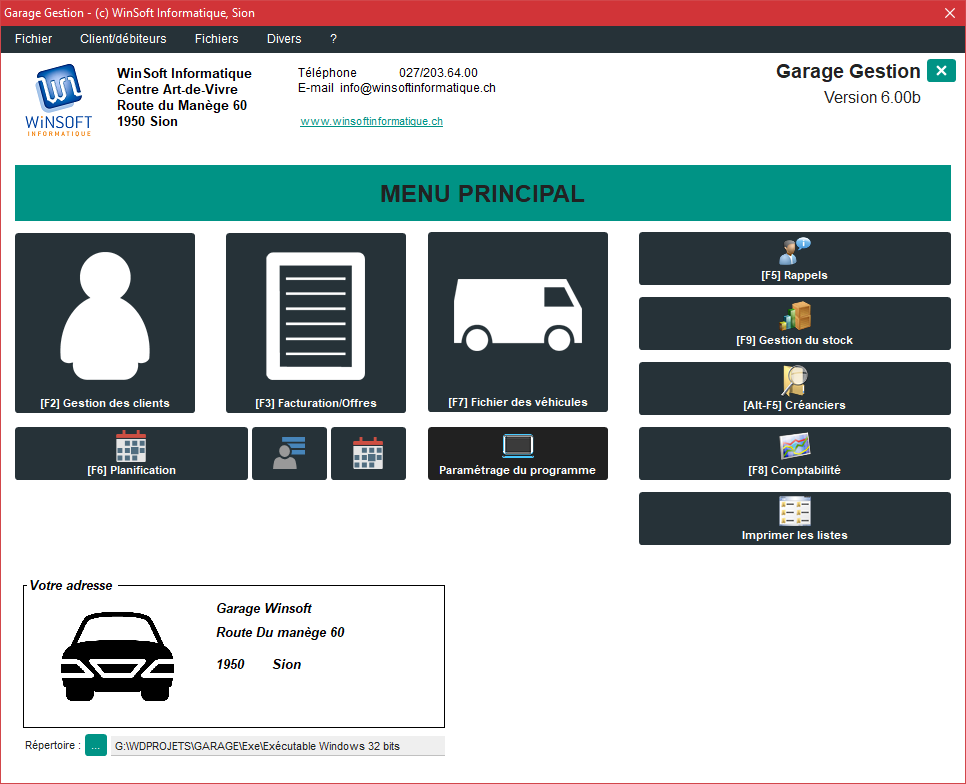Open Imprimer les listes

coord(795,519)
